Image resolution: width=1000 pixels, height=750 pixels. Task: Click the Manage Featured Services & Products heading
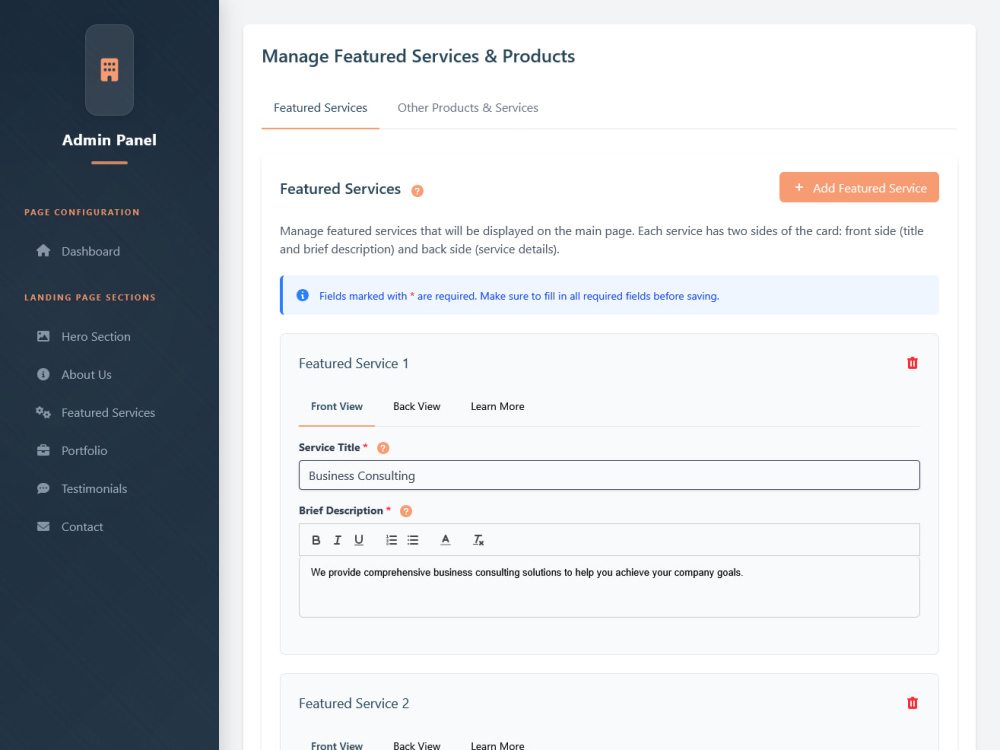[418, 56]
